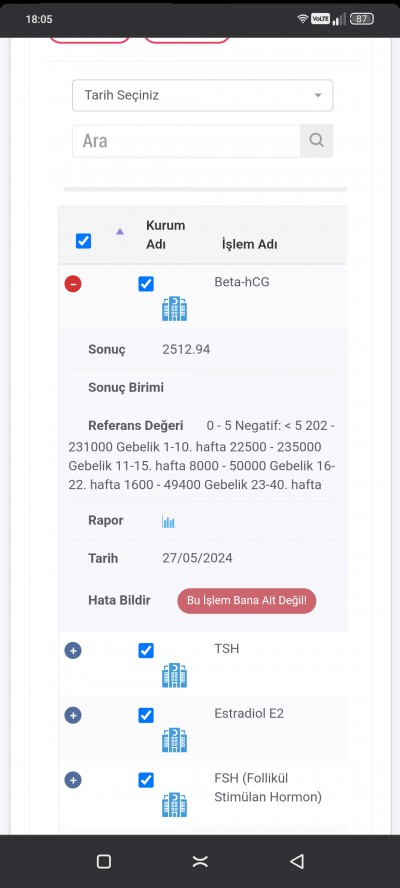Sort by clicking the header triangle arrow

(120, 231)
